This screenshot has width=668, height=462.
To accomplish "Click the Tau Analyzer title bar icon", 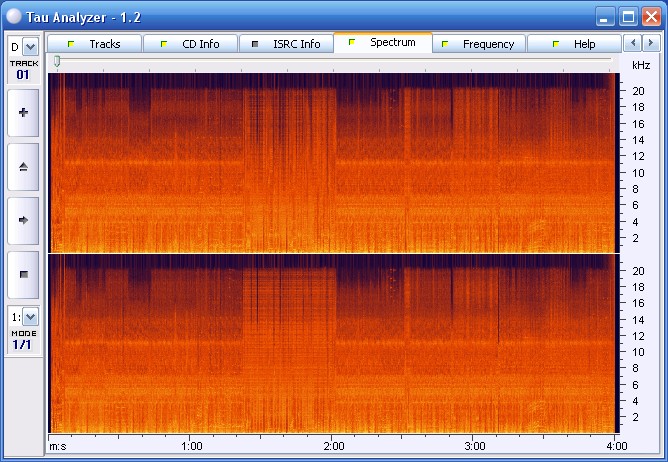I will 14,16.
